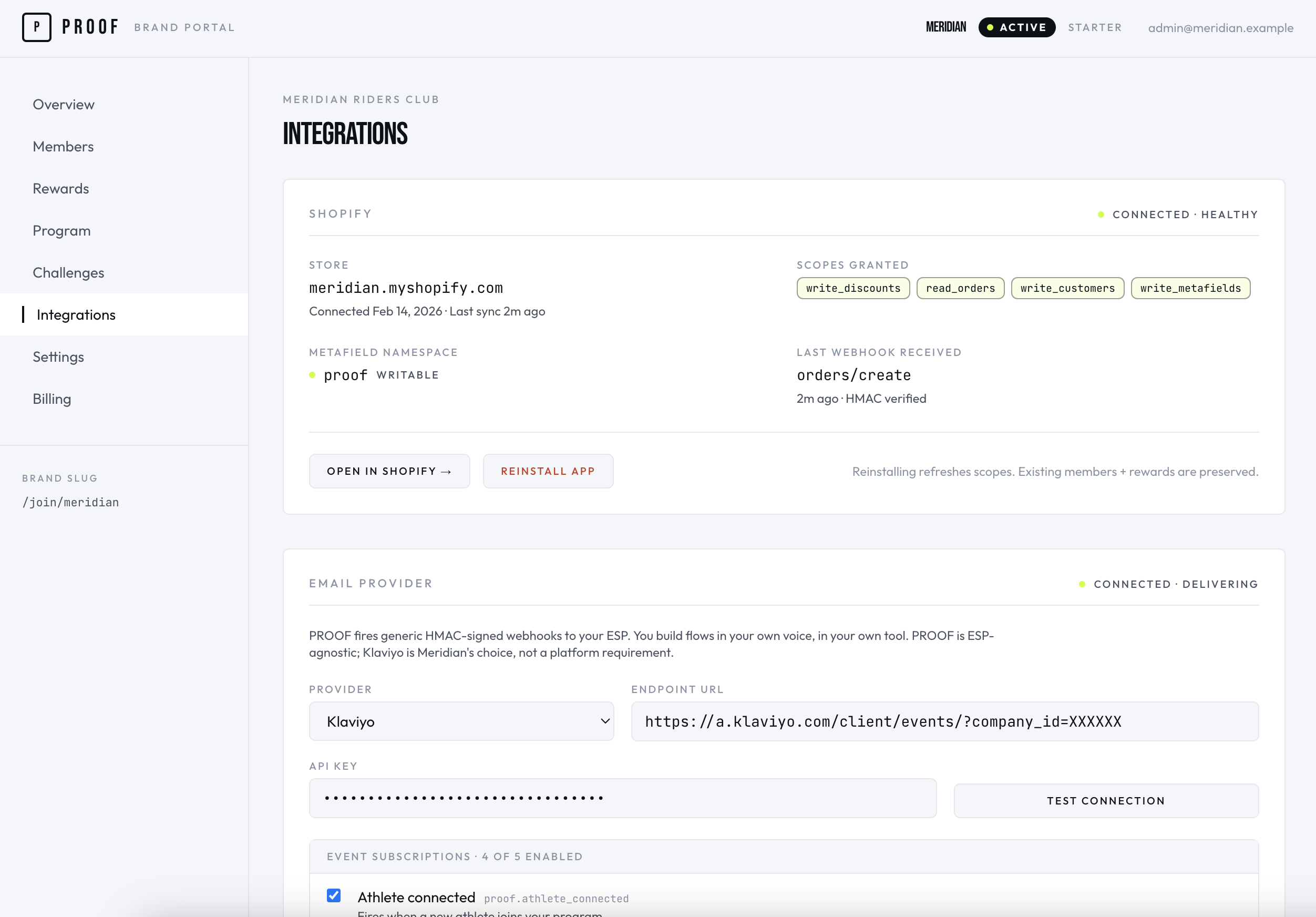Image resolution: width=1316 pixels, height=917 pixels.
Task: Open Settings from the sidebar
Action: [x=58, y=356]
